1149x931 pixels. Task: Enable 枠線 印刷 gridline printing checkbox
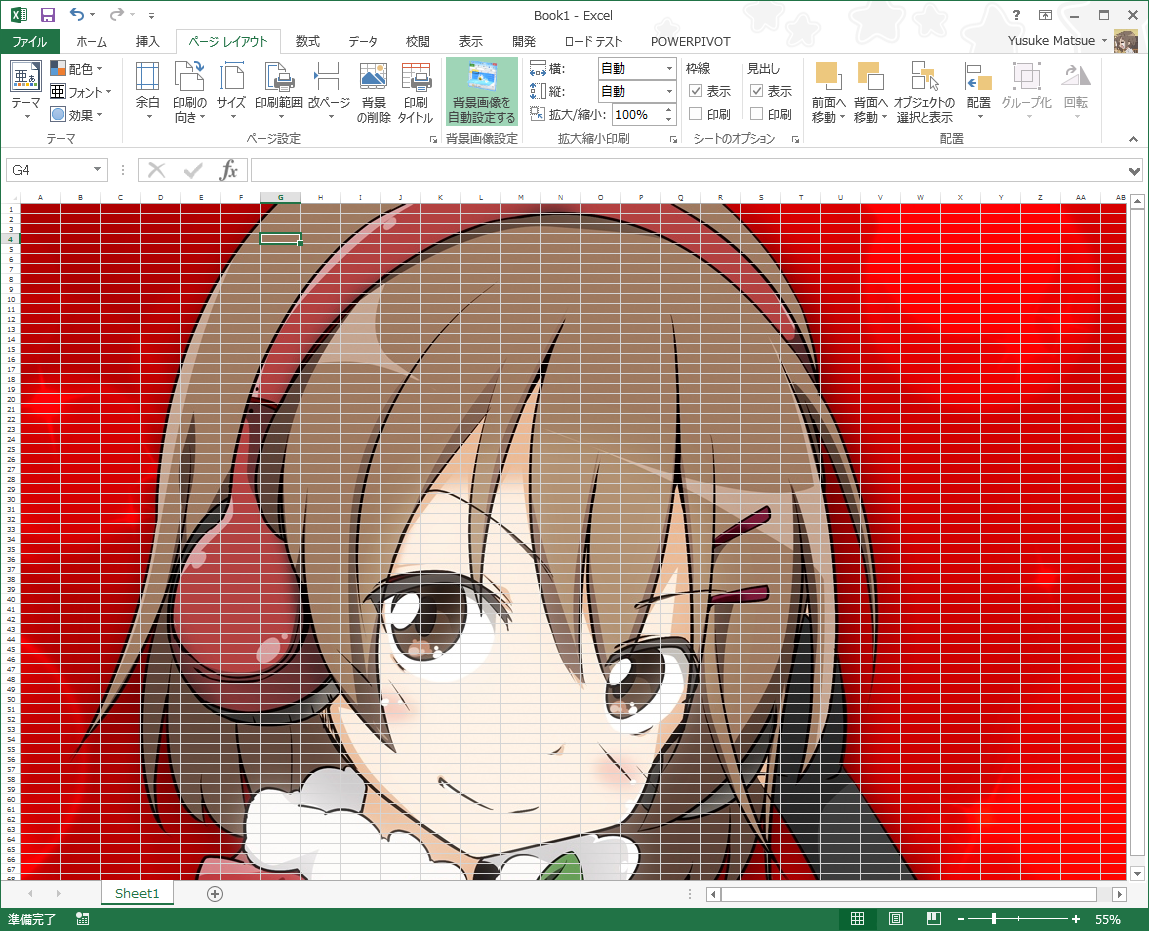coord(696,114)
